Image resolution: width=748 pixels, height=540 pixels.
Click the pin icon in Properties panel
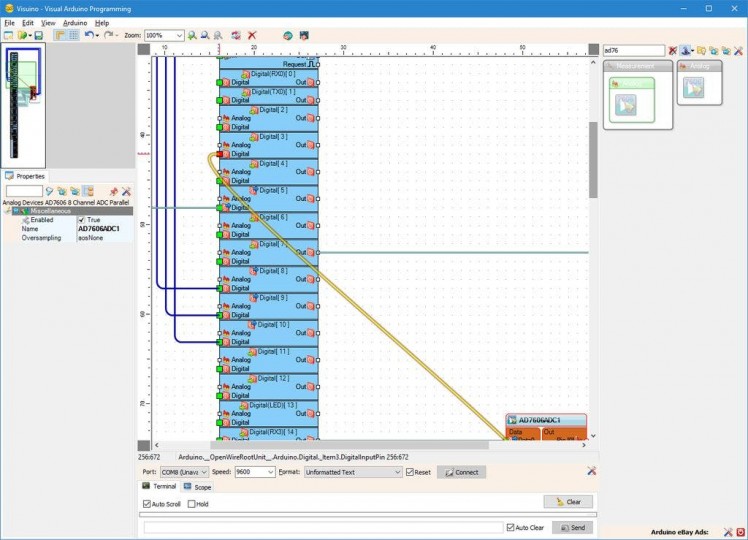pos(113,190)
